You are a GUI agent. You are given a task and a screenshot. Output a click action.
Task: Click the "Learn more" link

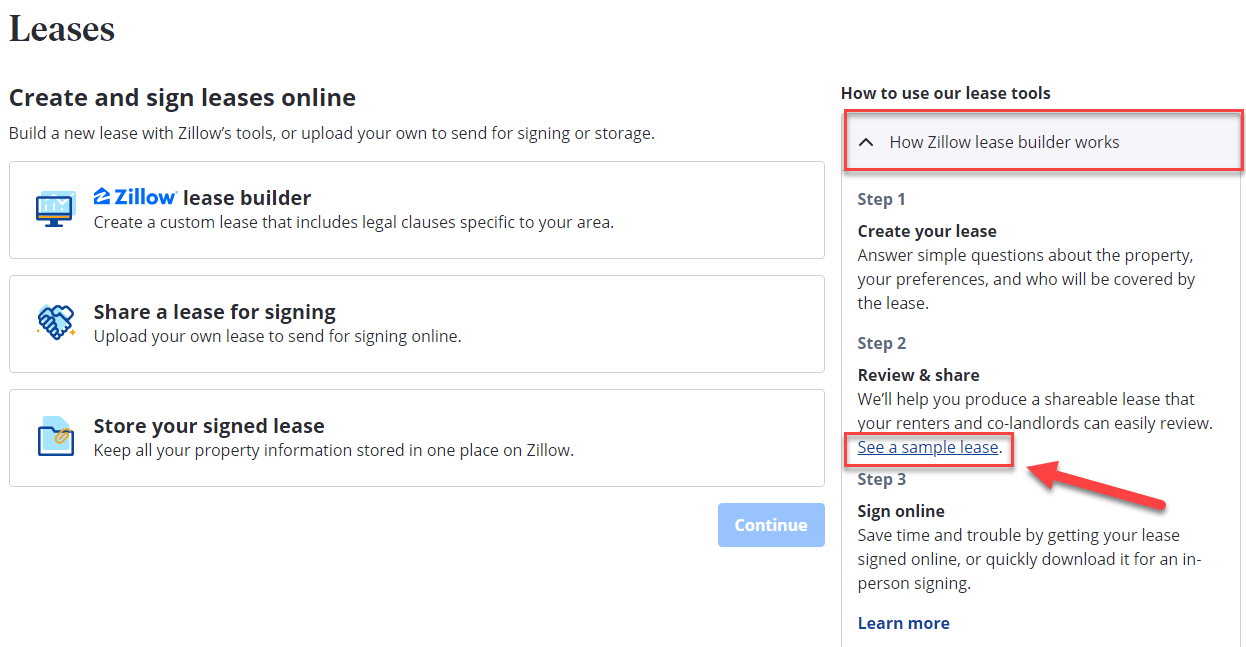903,622
